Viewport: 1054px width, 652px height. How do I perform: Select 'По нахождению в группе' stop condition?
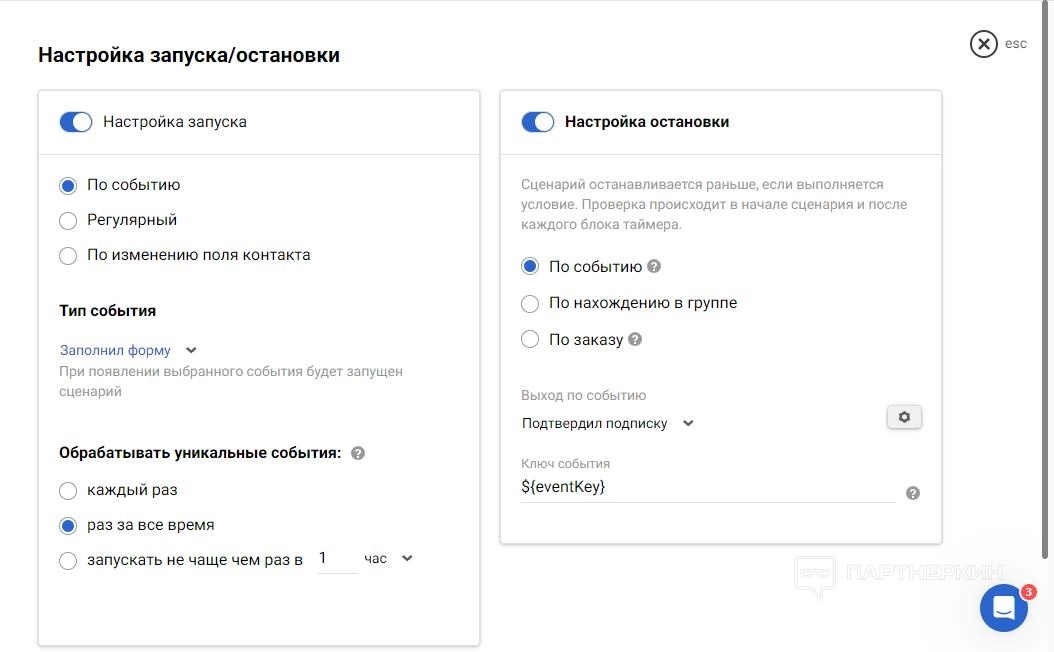tap(530, 304)
